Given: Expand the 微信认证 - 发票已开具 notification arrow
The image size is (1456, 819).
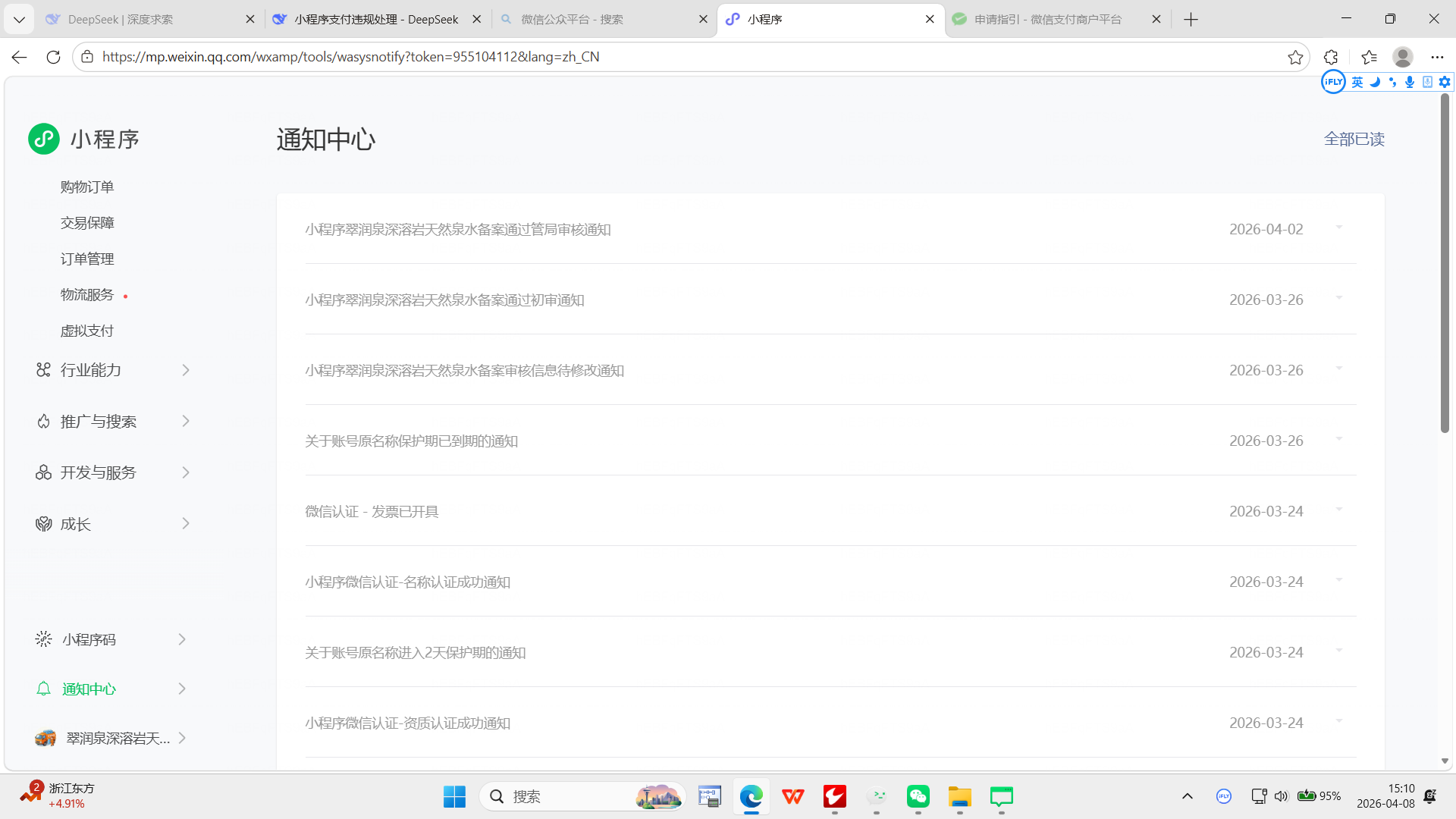Looking at the screenshot, I should 1339,510.
